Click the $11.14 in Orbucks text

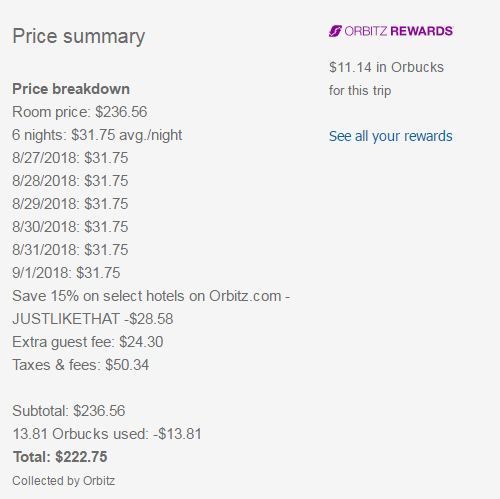pyautogui.click(x=386, y=67)
